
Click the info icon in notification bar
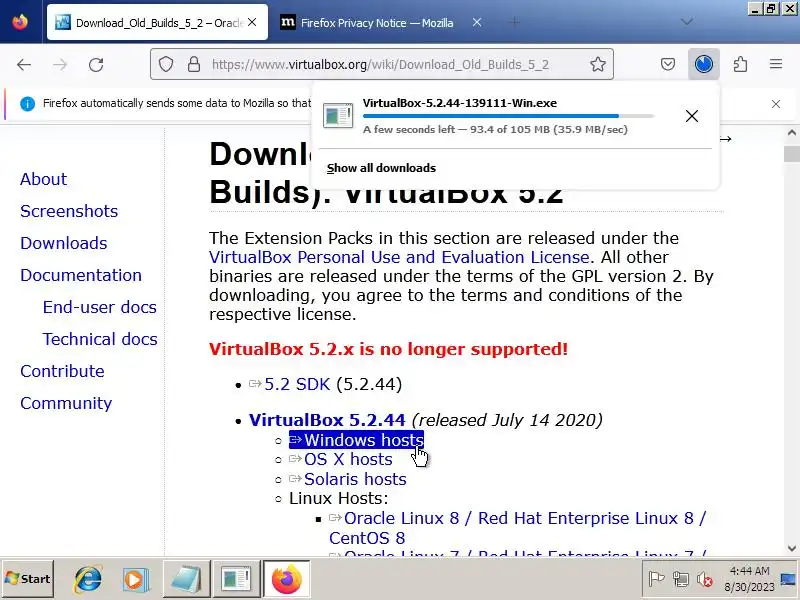tap(28, 104)
